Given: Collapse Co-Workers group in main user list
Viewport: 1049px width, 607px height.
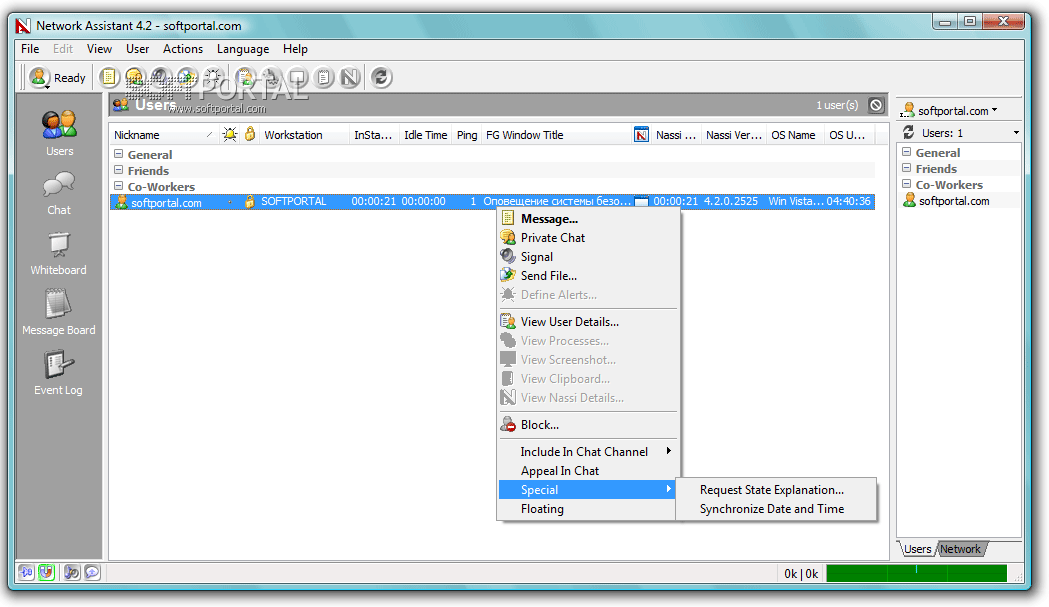Looking at the screenshot, I should pyautogui.click(x=118, y=186).
